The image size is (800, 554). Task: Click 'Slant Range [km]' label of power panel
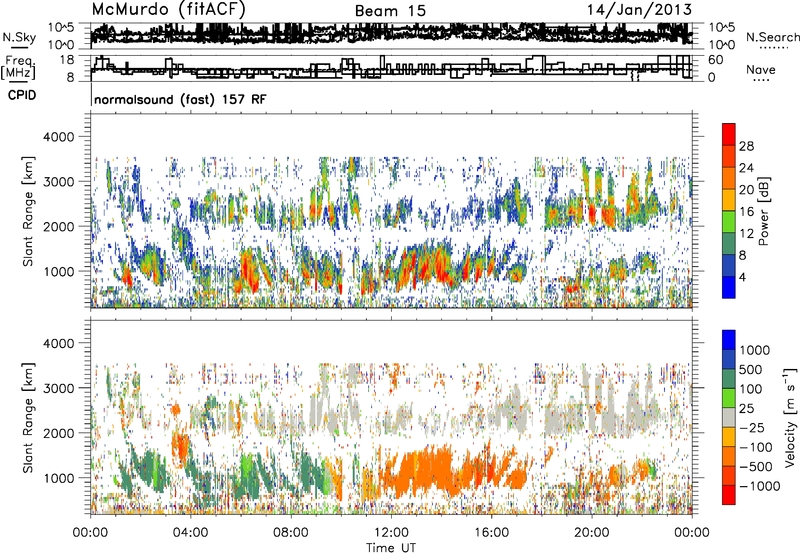[28, 211]
